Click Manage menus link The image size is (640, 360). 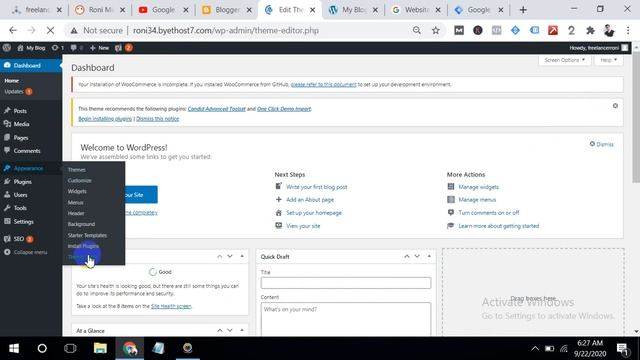pyautogui.click(x=477, y=200)
